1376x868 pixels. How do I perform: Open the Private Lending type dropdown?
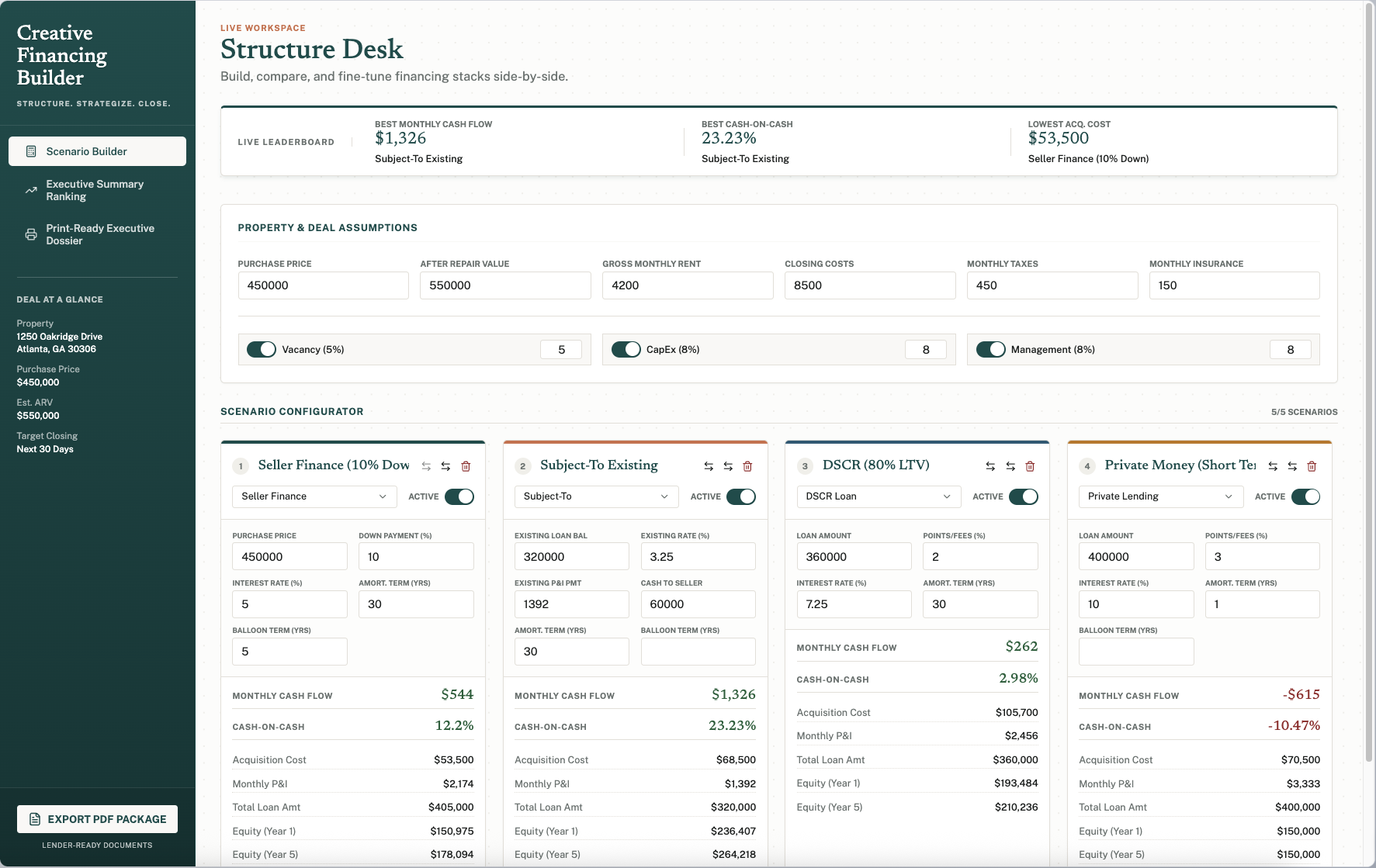click(1161, 496)
